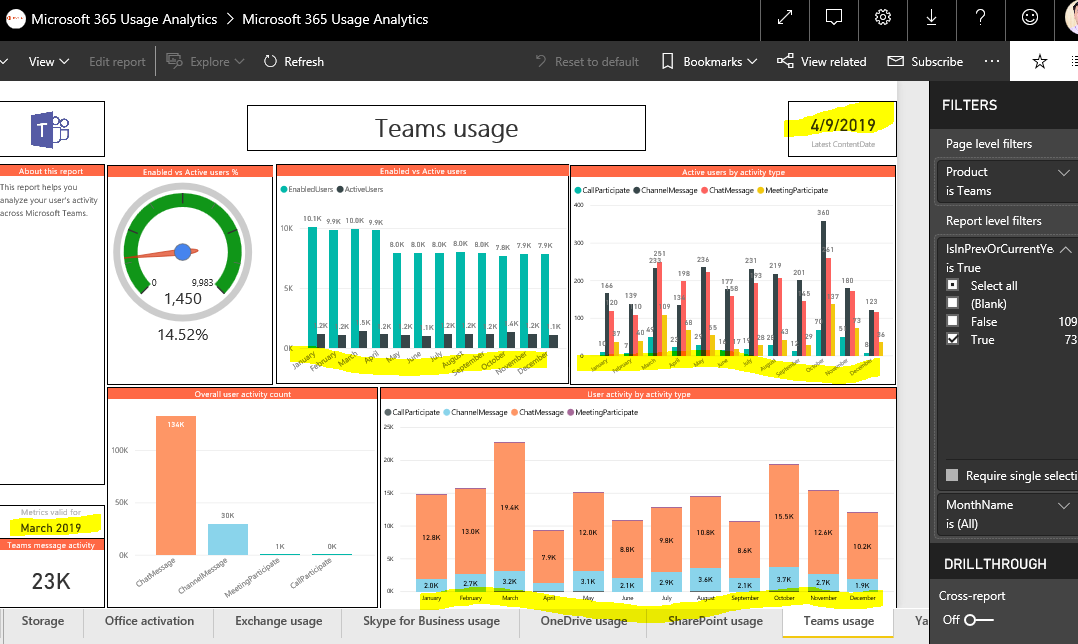The width and height of the screenshot is (1078, 644).
Task: Click the feedback smiley face icon
Action: [x=1029, y=19]
